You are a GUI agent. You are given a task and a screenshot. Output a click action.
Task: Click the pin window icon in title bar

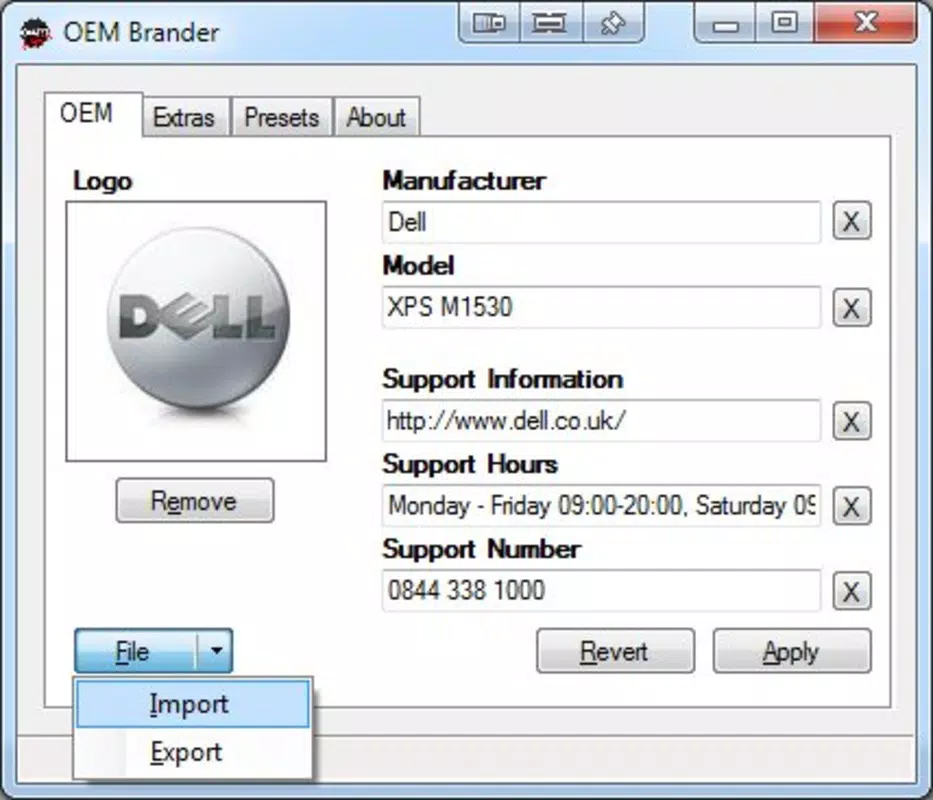pos(613,23)
